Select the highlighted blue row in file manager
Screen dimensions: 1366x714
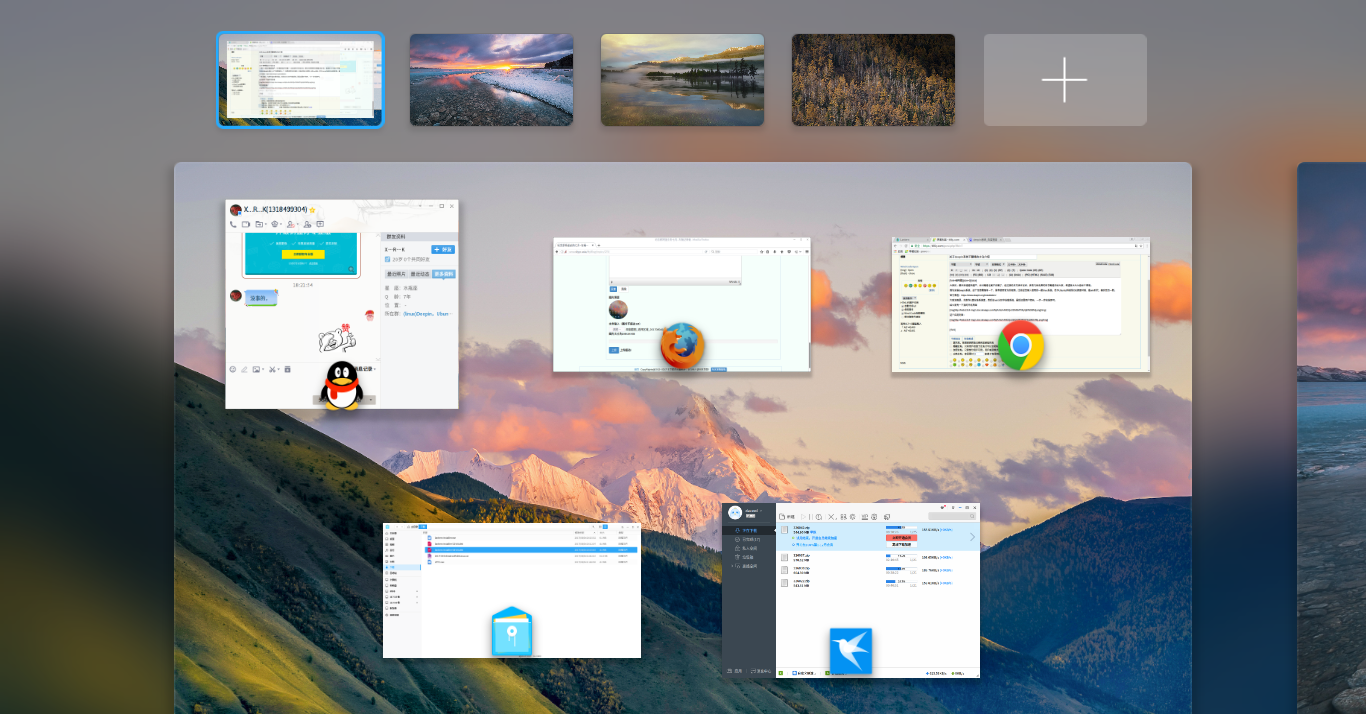tap(530, 550)
